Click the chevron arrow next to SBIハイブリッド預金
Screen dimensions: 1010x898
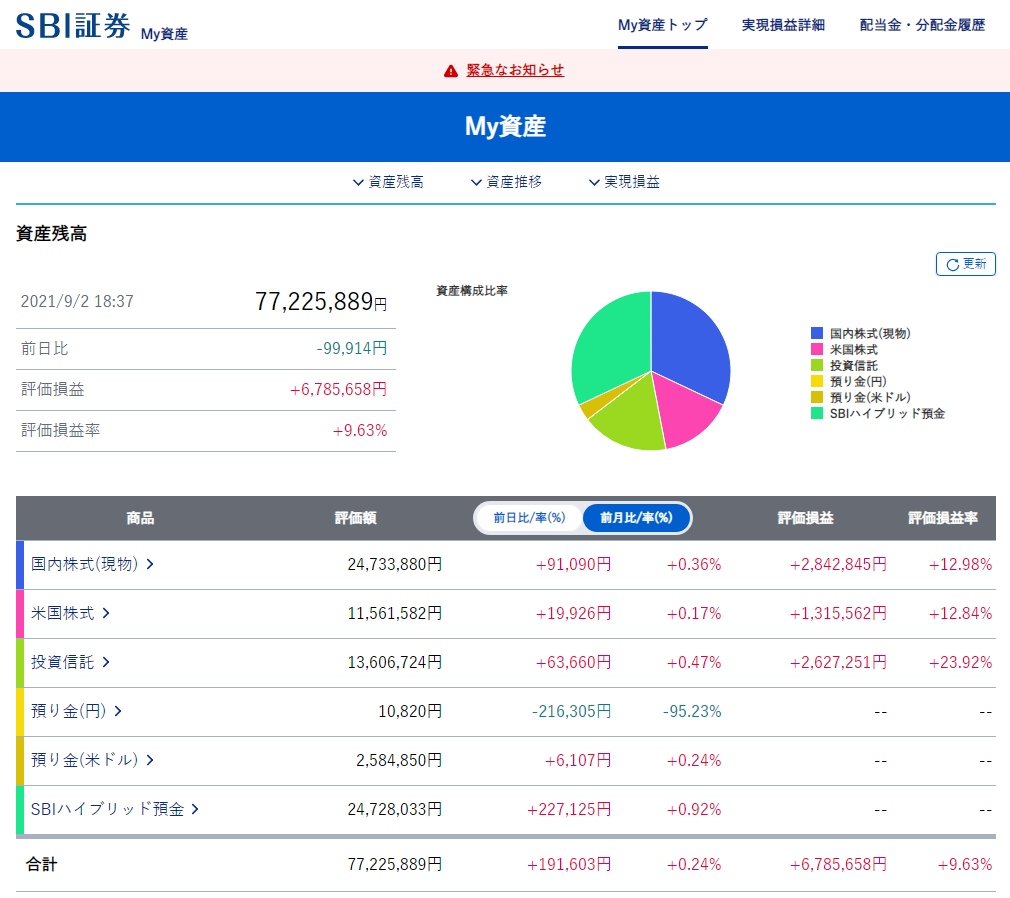(x=194, y=809)
